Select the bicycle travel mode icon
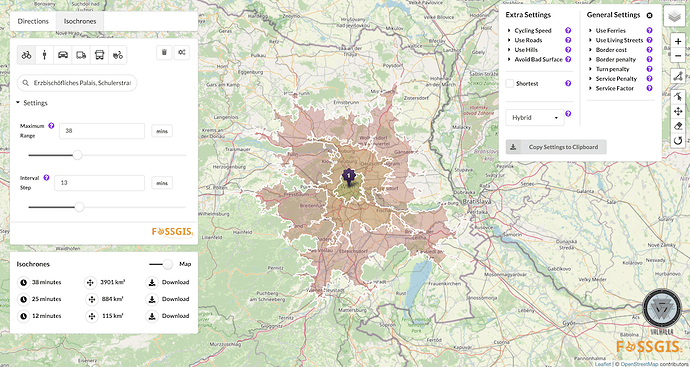This screenshot has width=690, height=367. 26,55
